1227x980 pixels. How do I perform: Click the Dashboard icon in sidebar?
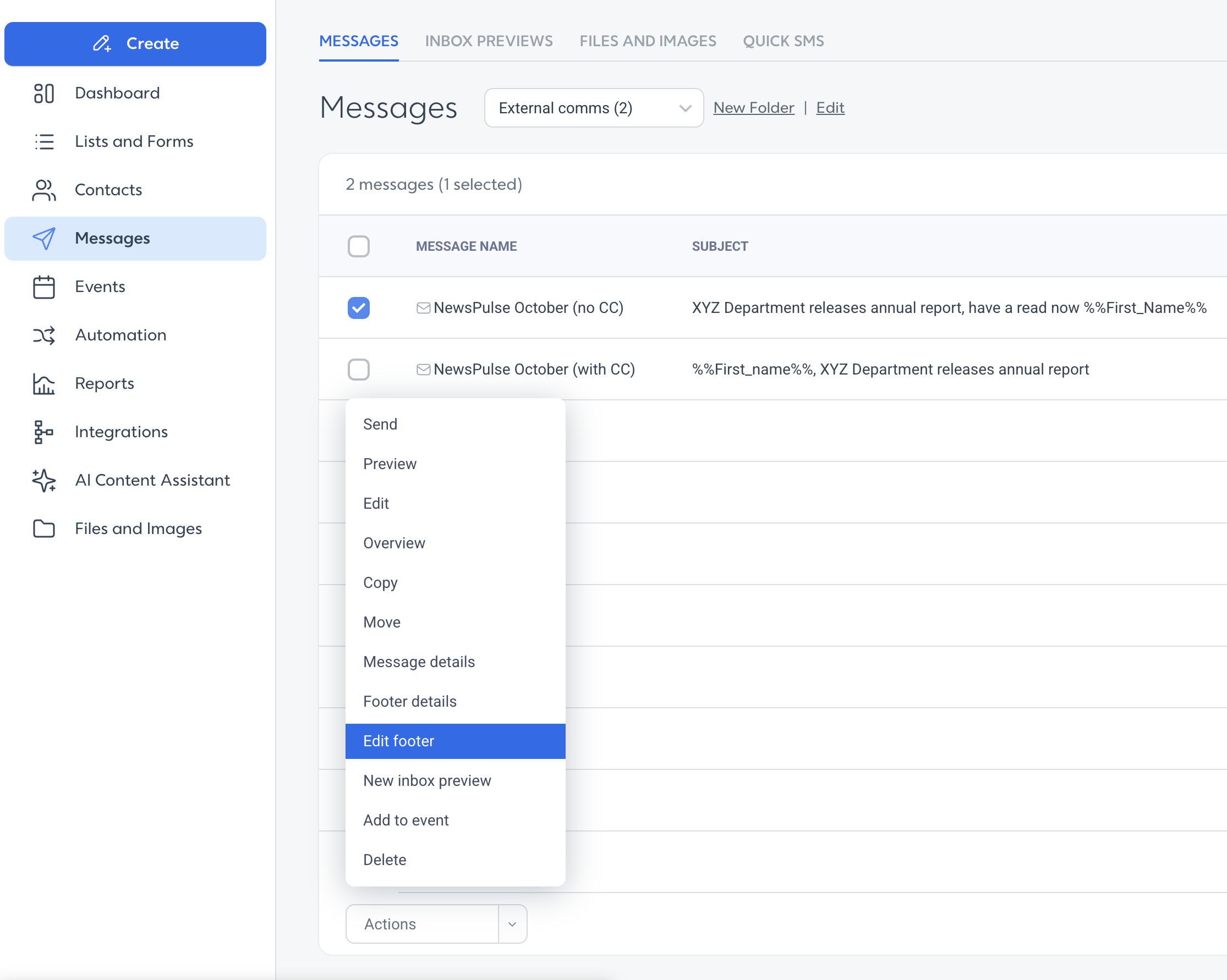(44, 93)
